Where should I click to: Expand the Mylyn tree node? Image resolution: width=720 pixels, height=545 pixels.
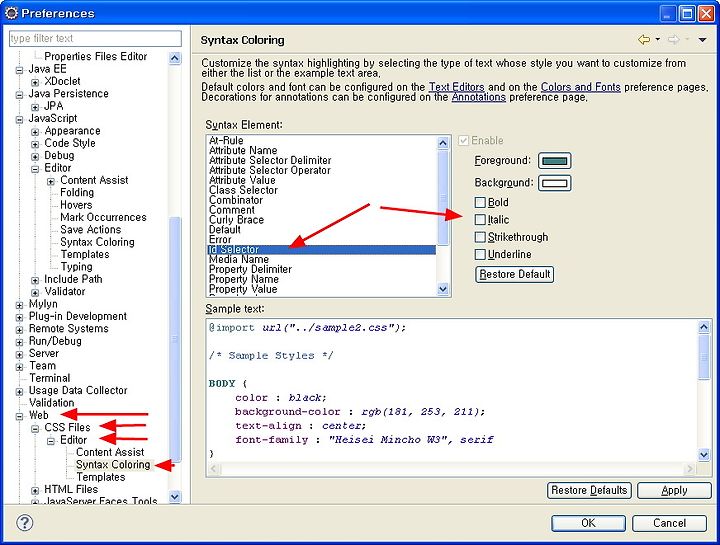[x=19, y=305]
